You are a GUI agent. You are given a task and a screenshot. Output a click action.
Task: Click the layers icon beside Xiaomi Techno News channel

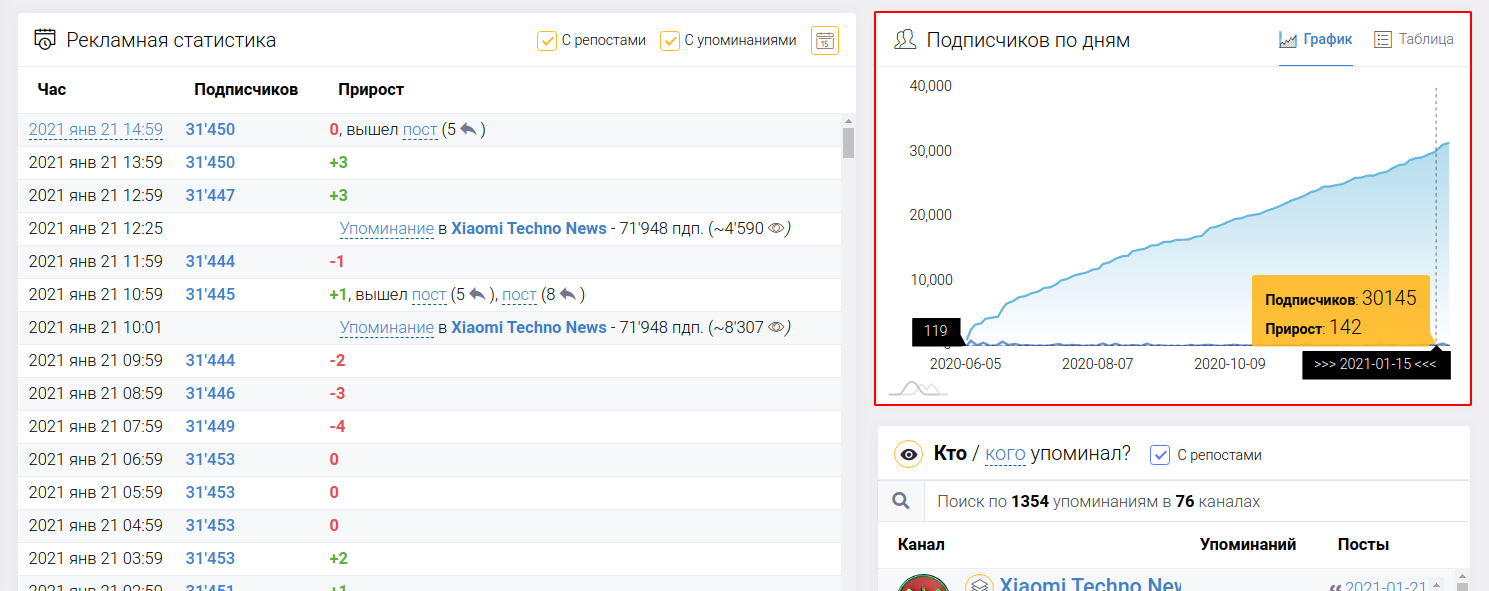pyautogui.click(x=979, y=585)
